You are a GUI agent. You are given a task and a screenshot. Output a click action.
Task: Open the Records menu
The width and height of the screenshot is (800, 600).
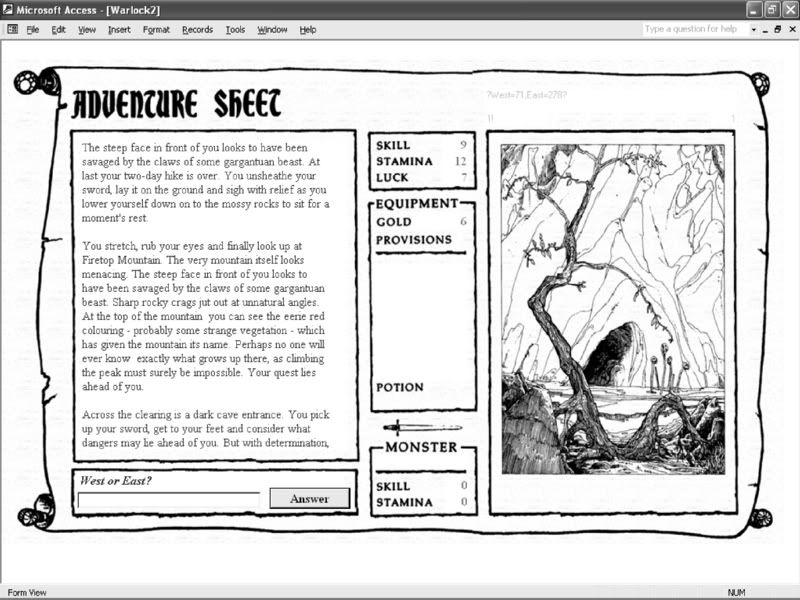tap(197, 30)
